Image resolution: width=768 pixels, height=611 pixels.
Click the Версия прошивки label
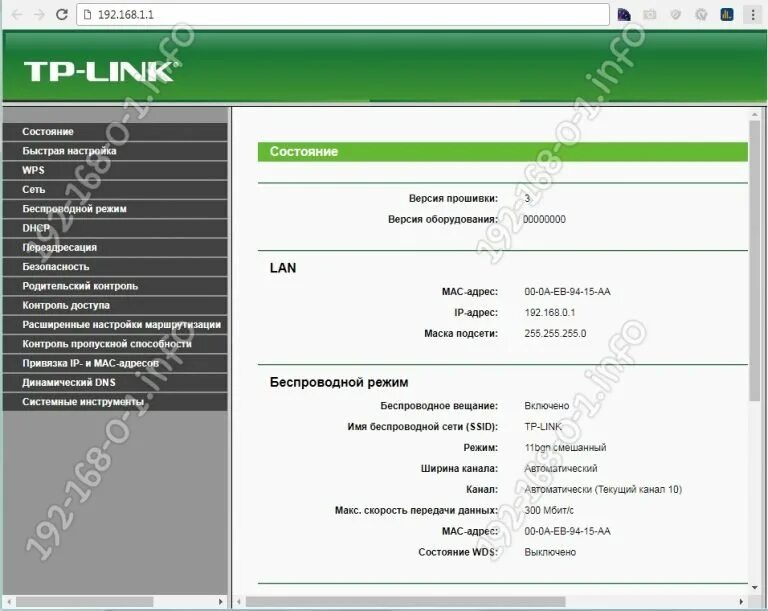point(453,198)
